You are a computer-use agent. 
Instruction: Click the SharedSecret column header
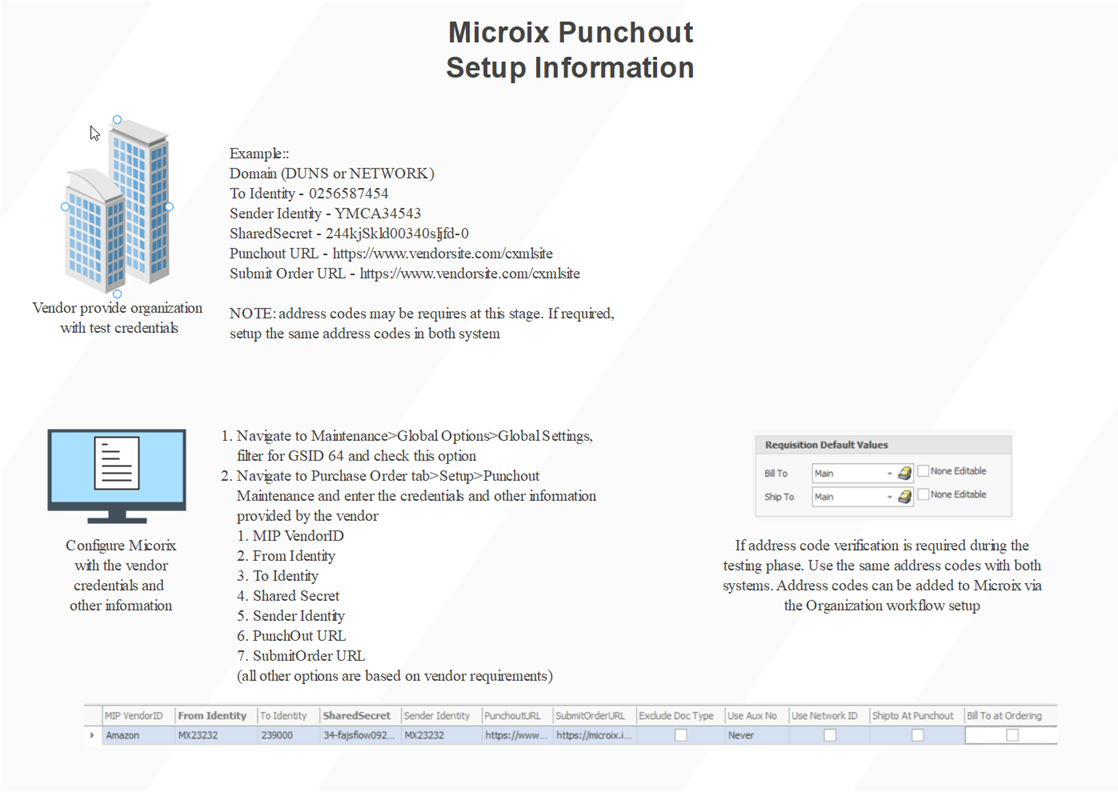tap(357, 716)
